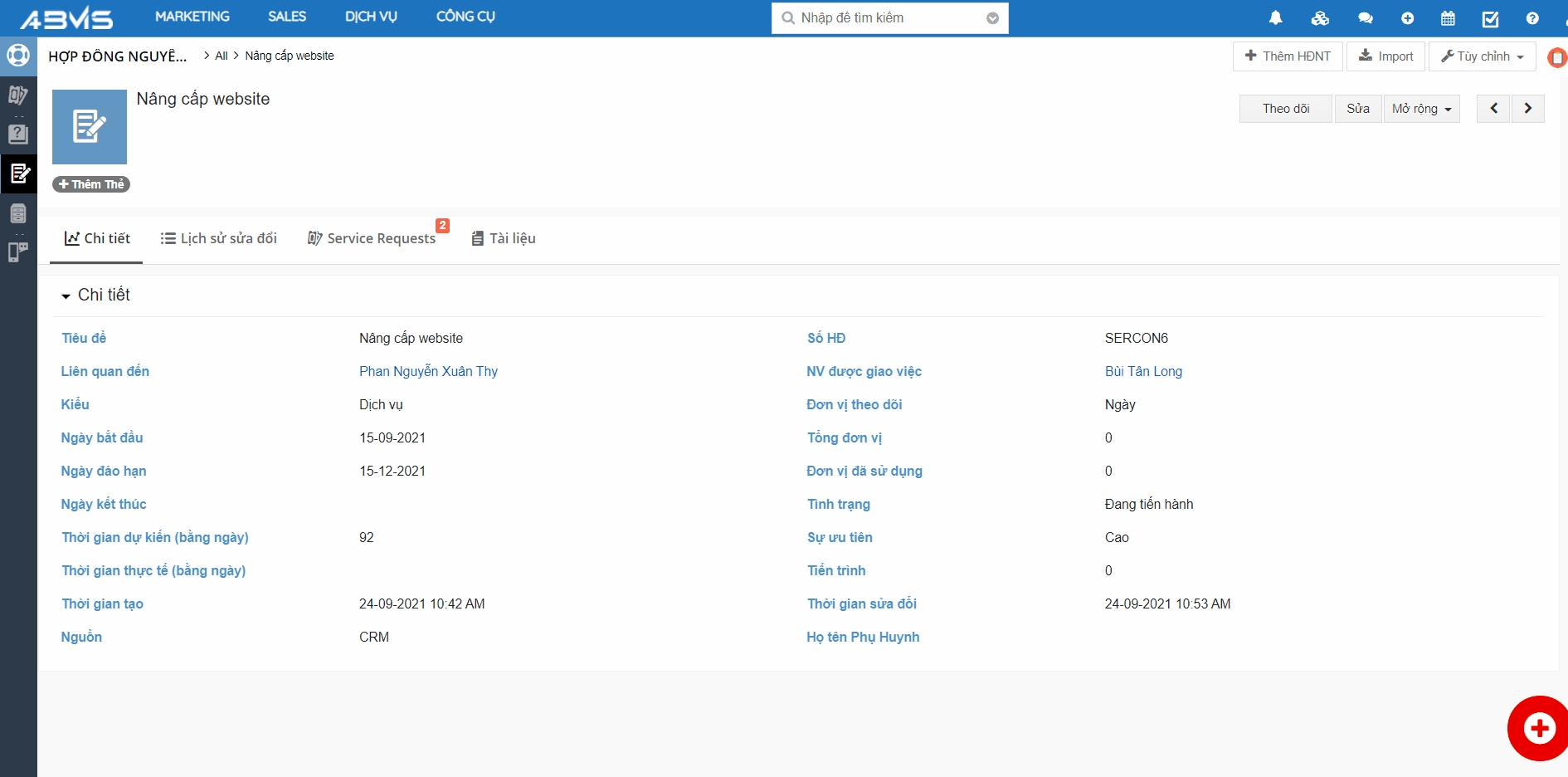Go to the next record arrow
1568x777 pixels.
1527,109
